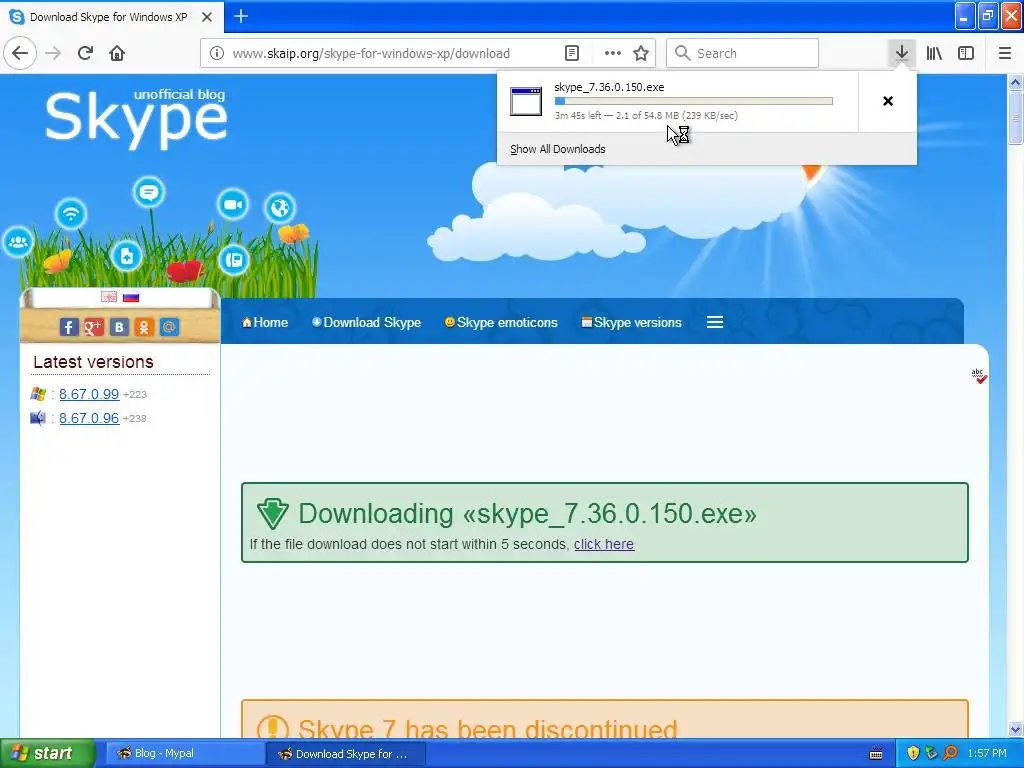This screenshot has height=768, width=1024.
Task: Select Download Skype for taskbar button
Action: (345, 754)
